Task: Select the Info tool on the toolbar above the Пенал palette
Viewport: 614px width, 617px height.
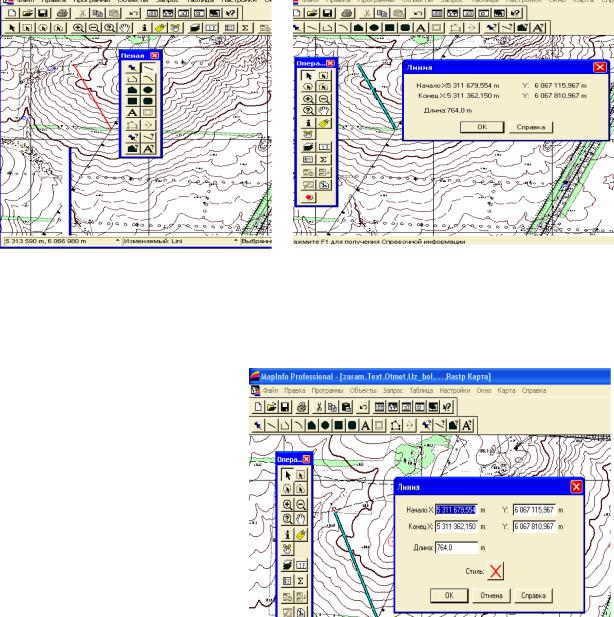Action: tap(144, 28)
